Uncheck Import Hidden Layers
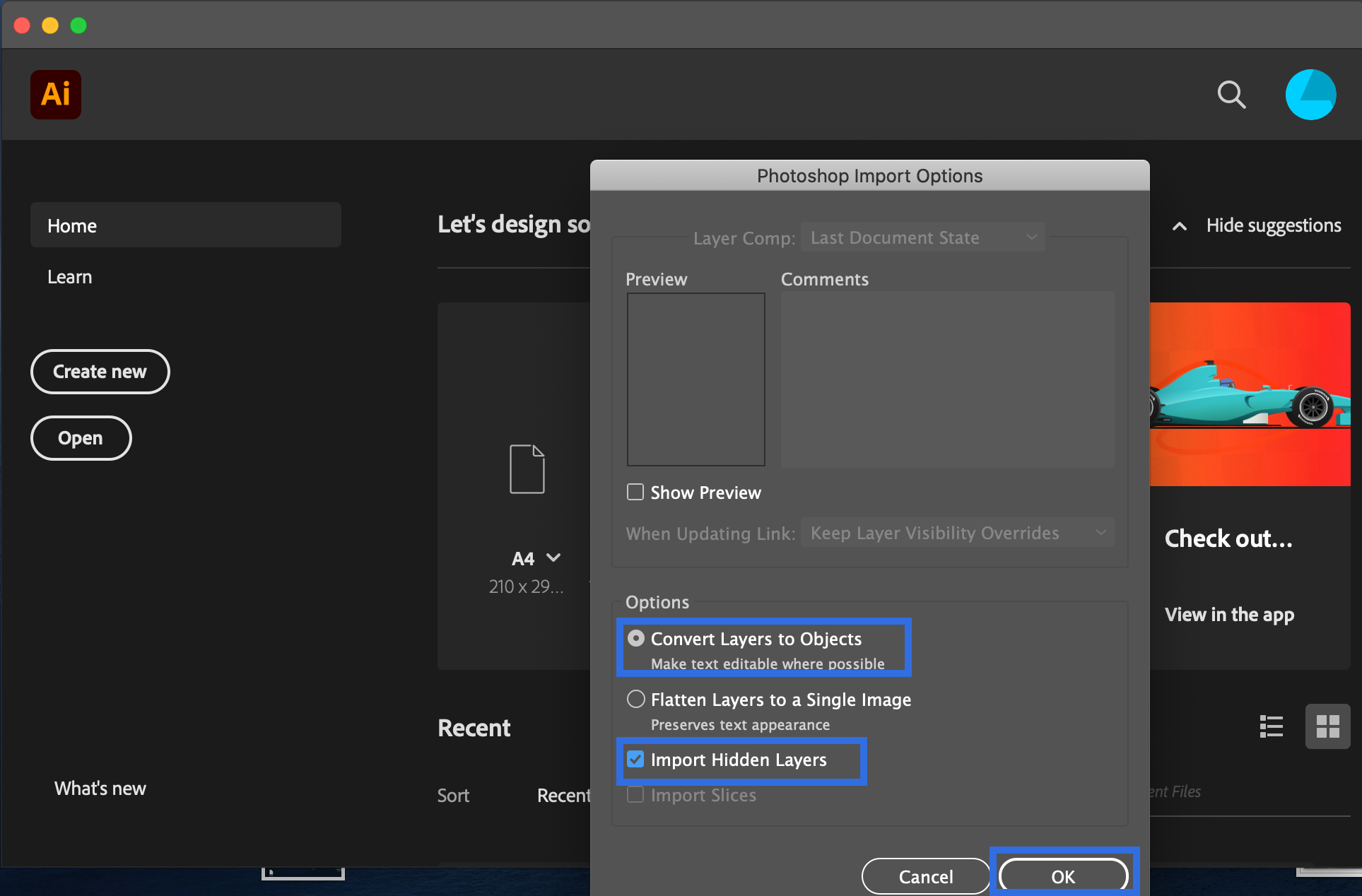The width and height of the screenshot is (1362, 896). point(635,760)
